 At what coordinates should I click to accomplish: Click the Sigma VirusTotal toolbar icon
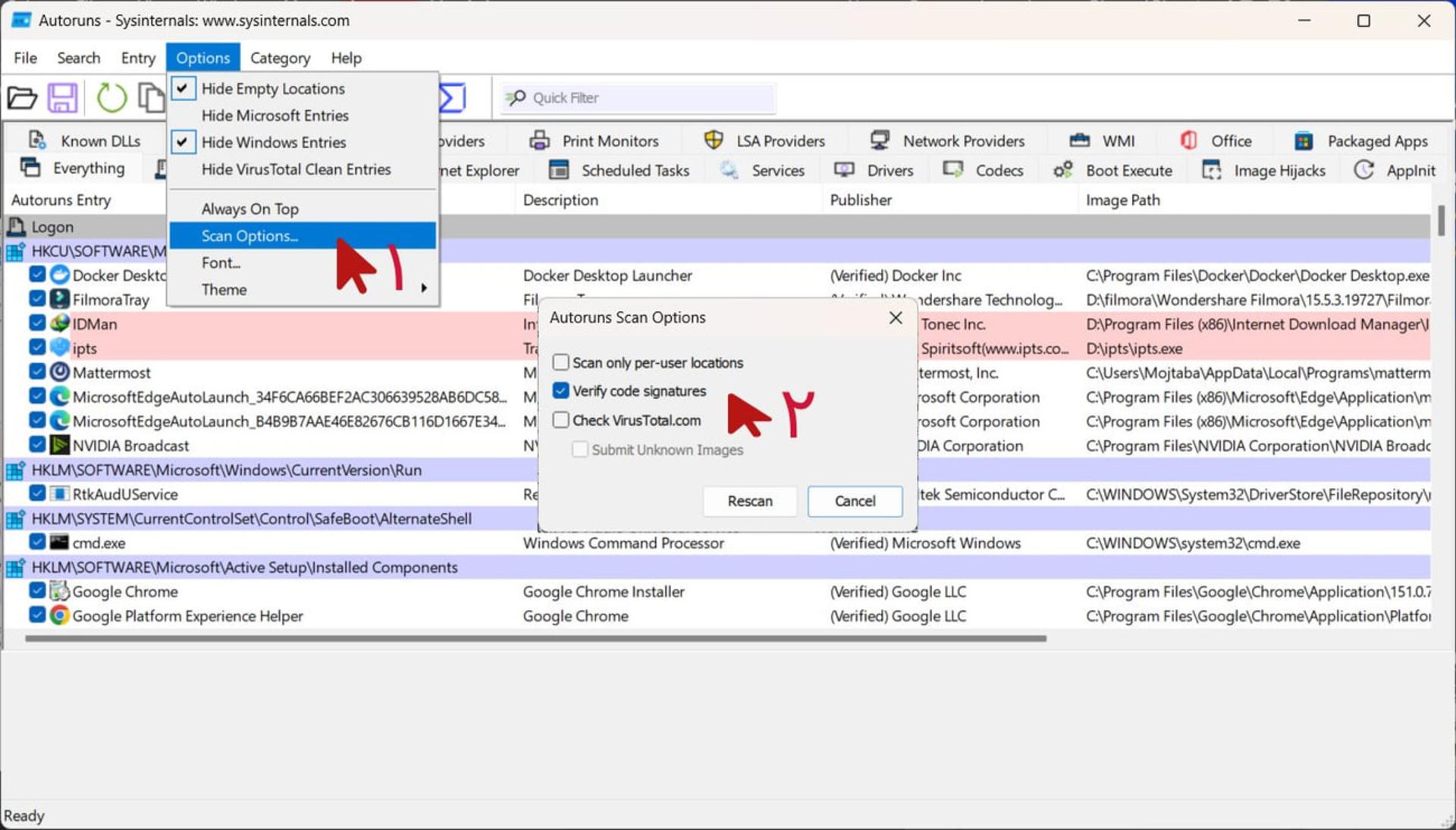(x=453, y=98)
